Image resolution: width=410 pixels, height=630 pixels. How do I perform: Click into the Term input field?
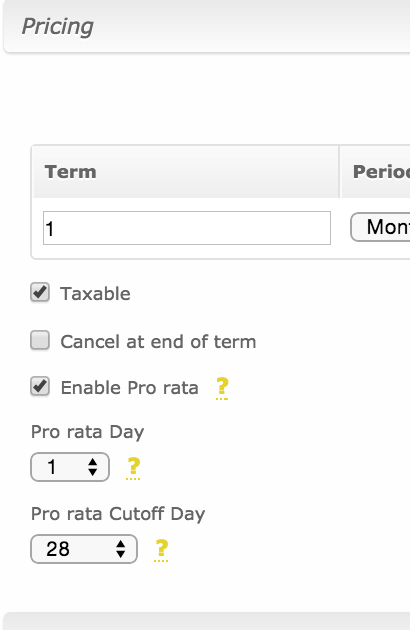[x=187, y=228]
